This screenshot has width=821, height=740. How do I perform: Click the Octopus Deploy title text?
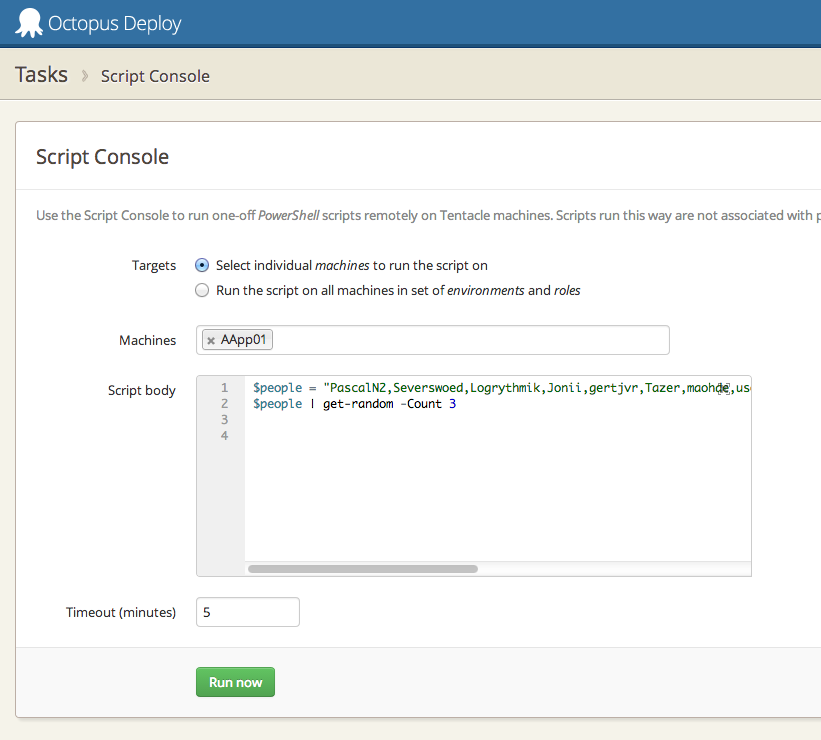point(115,23)
